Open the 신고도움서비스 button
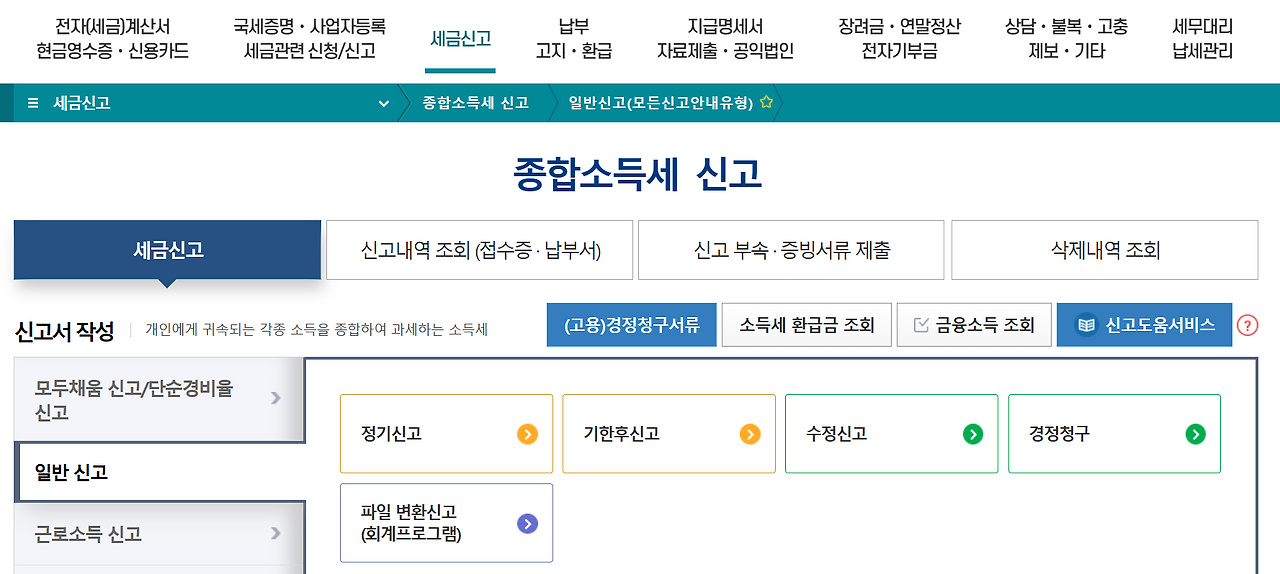 point(1144,325)
